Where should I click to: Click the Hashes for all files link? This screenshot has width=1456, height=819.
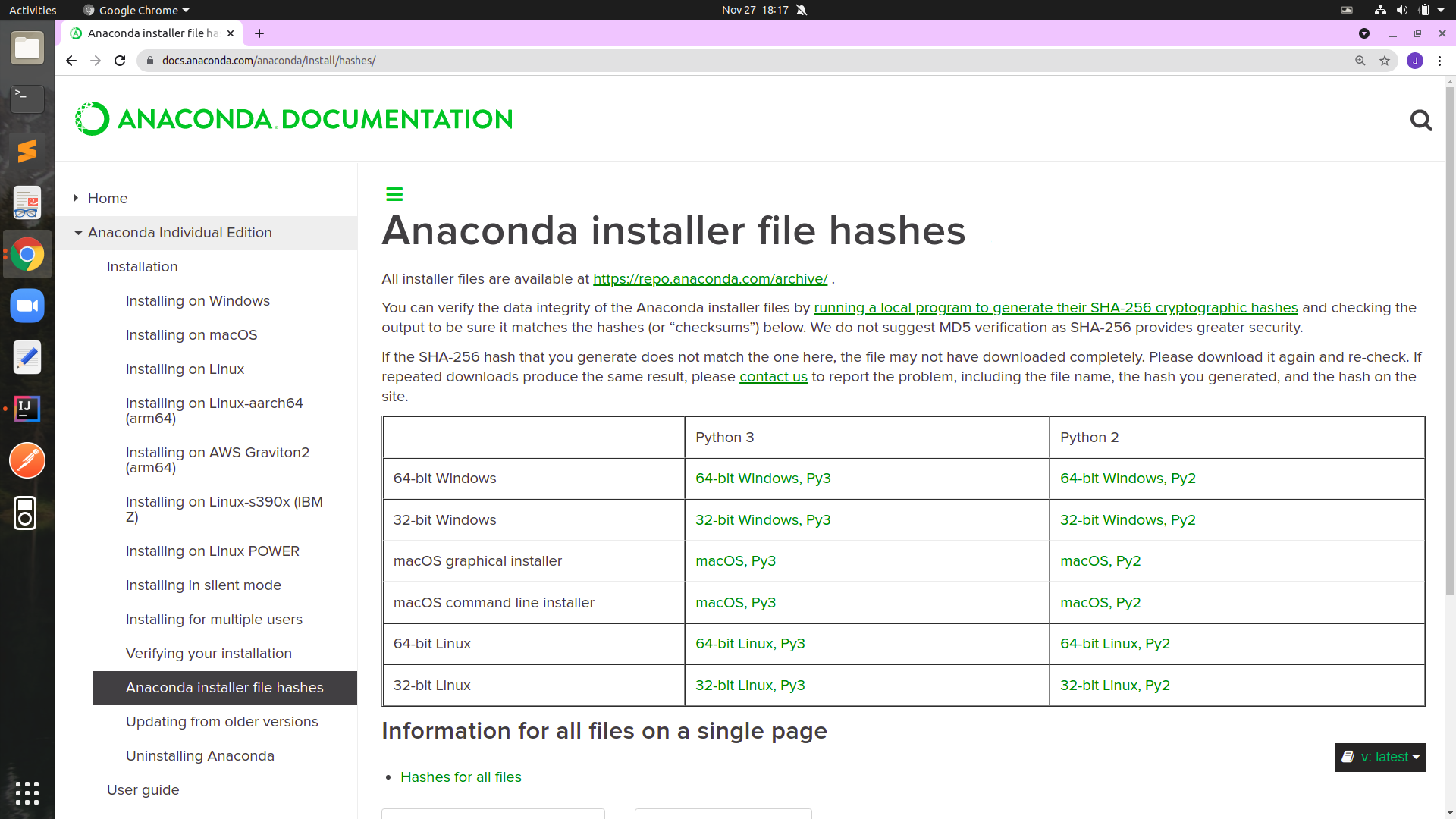[x=460, y=777]
